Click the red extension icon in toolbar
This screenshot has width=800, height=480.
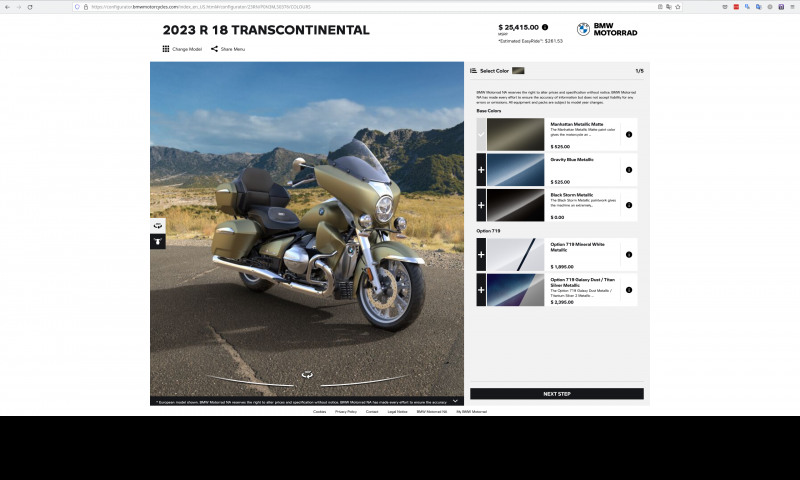(x=736, y=7)
